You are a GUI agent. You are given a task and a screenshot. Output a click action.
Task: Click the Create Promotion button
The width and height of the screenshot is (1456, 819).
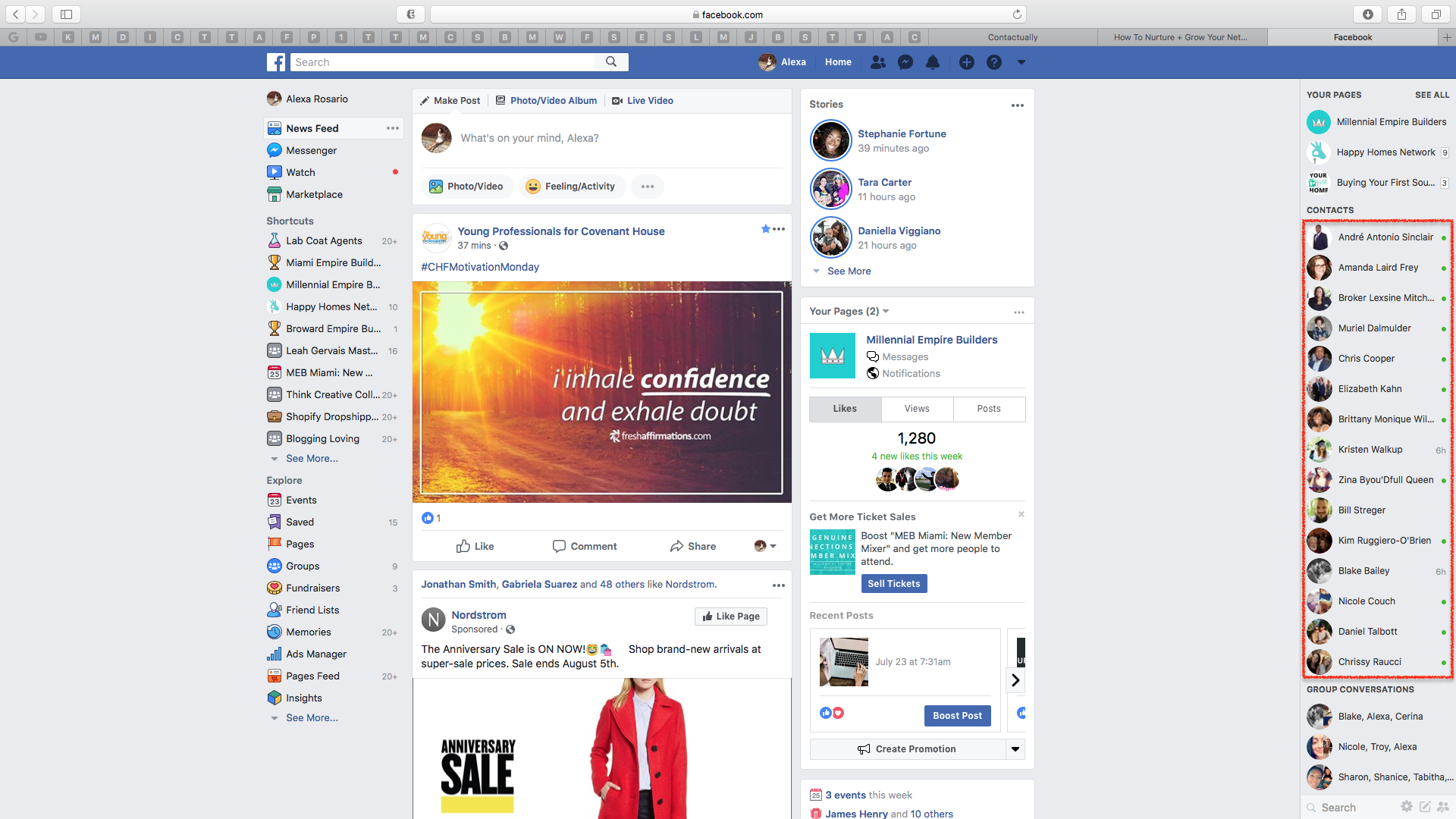point(908,749)
